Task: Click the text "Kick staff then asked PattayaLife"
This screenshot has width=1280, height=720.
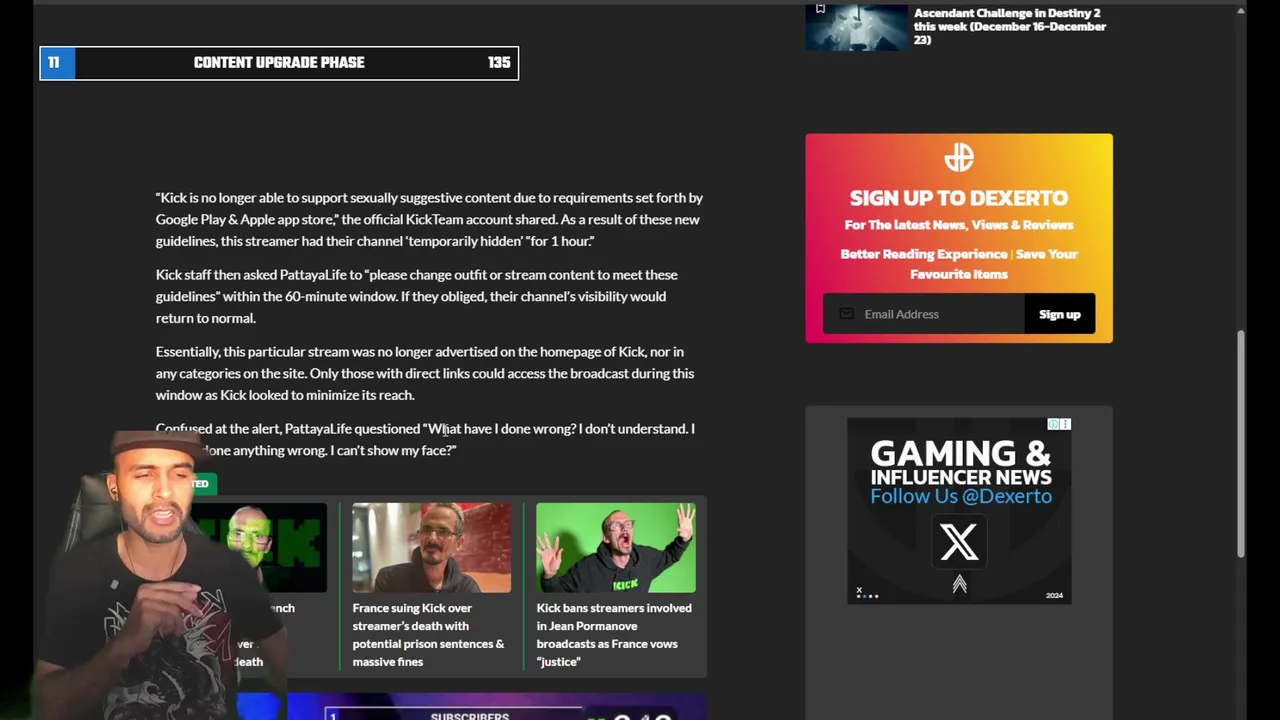Action: [251, 275]
